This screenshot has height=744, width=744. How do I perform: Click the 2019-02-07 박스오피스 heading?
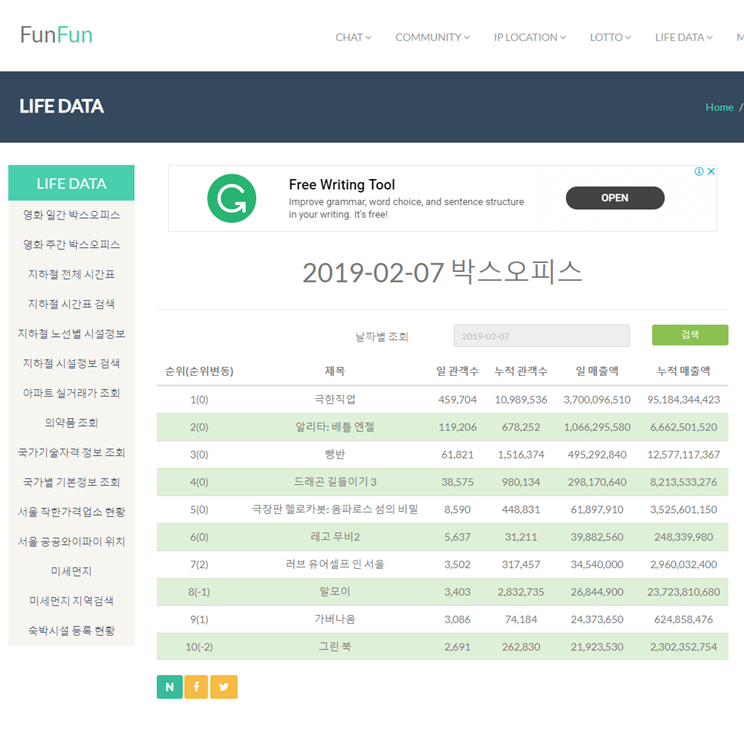pyautogui.click(x=442, y=272)
